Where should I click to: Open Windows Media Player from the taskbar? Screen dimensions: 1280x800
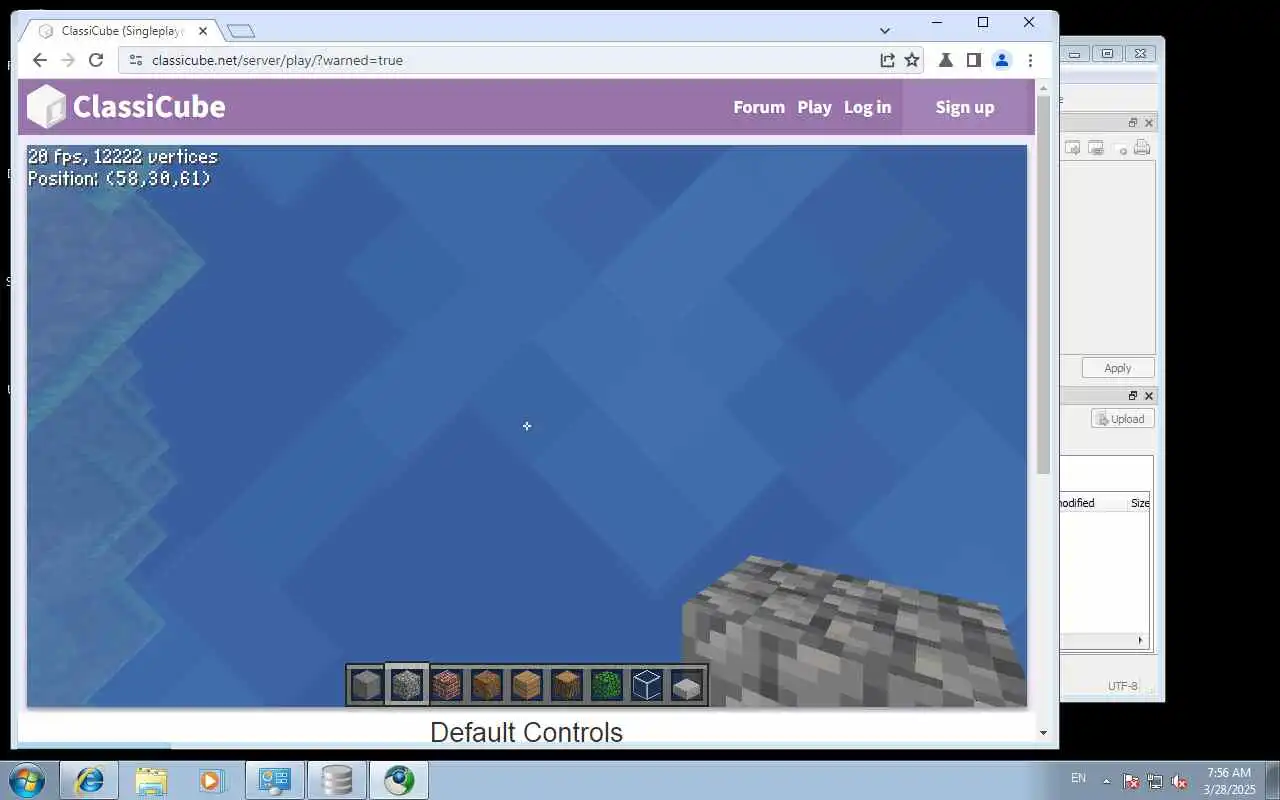[212, 780]
